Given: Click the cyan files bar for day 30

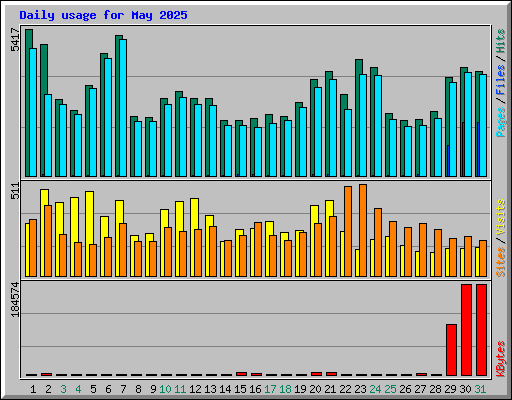Looking at the screenshot, I should tap(468, 124).
